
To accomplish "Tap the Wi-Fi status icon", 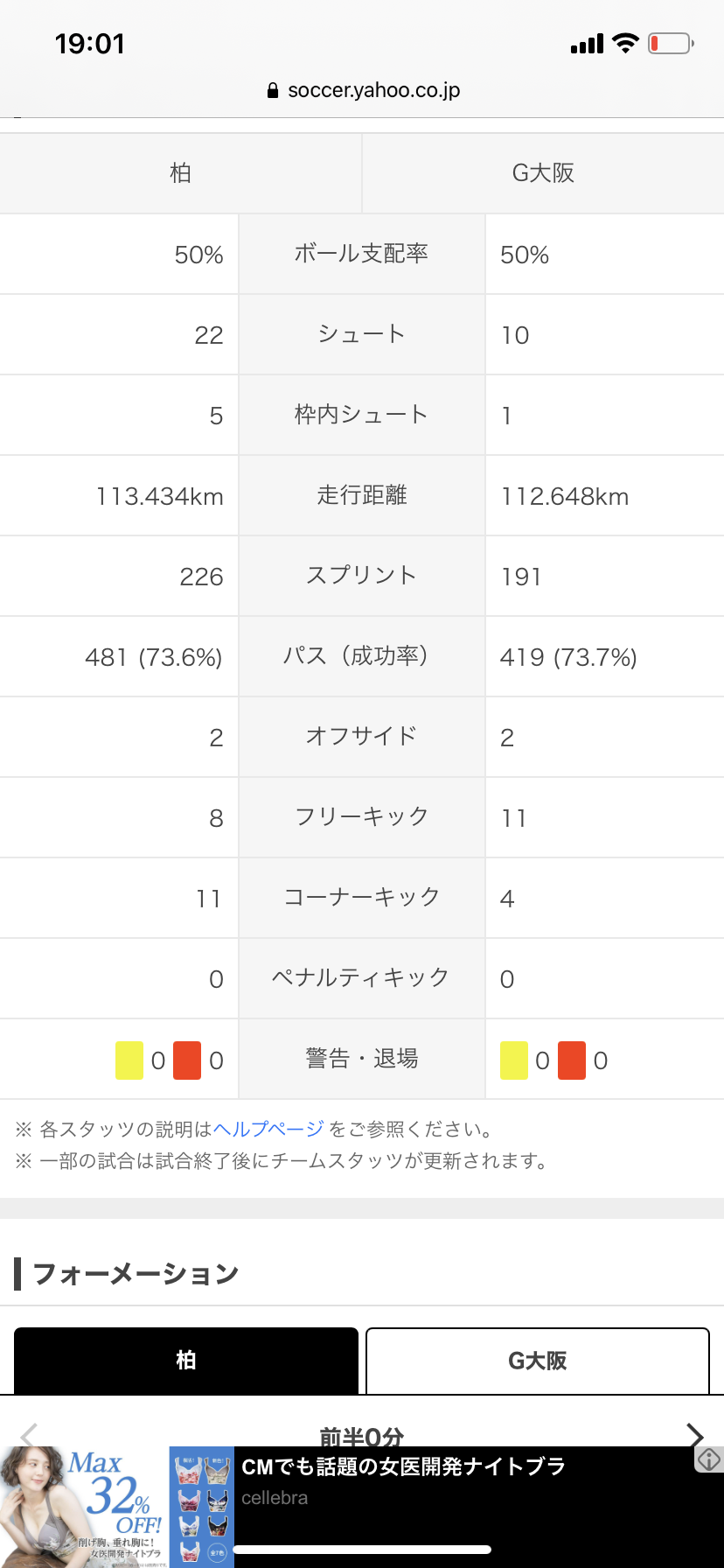I will tap(625, 43).
